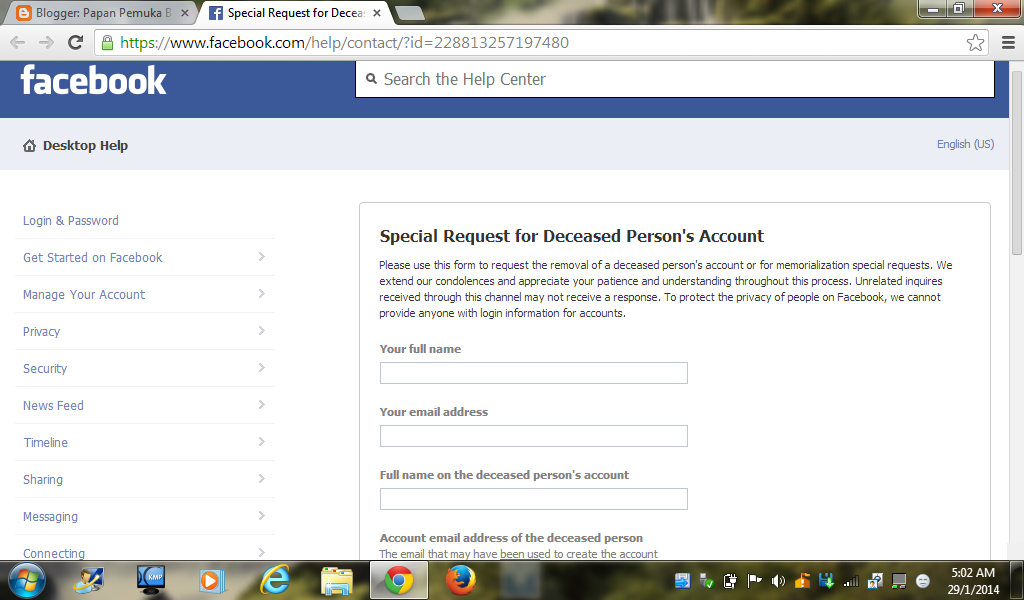Open the Sharing help topic

pos(42,480)
